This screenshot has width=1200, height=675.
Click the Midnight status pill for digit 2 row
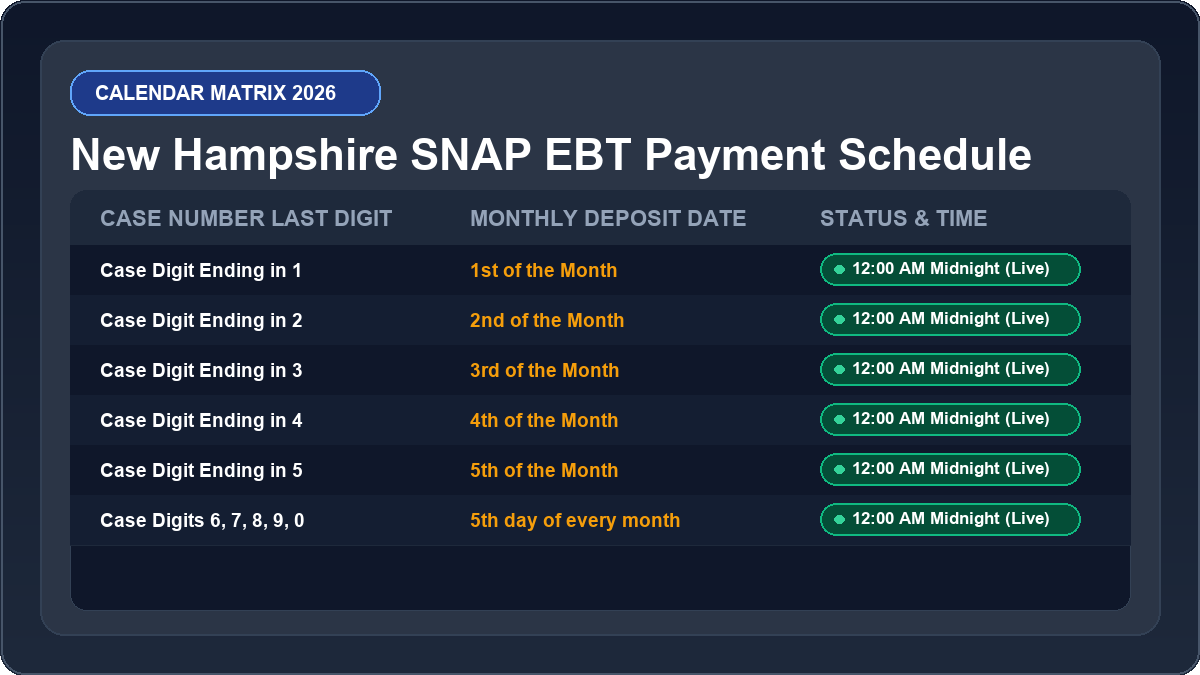pyautogui.click(x=950, y=319)
